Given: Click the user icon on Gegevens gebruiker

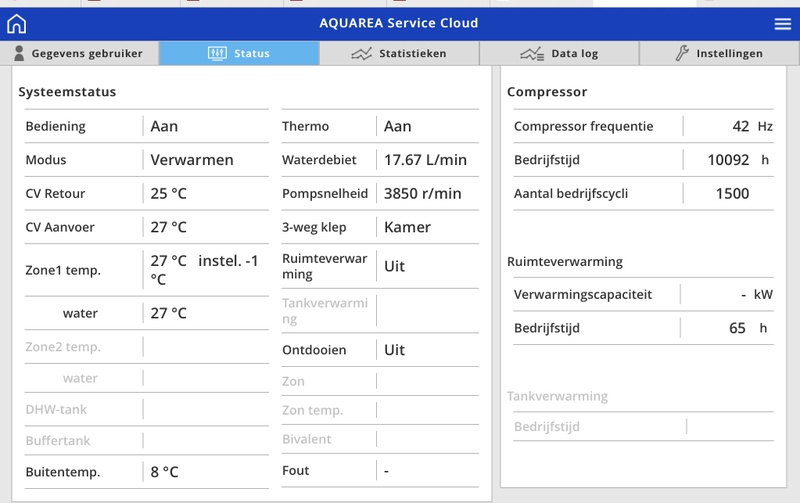Looking at the screenshot, I should click(18, 53).
